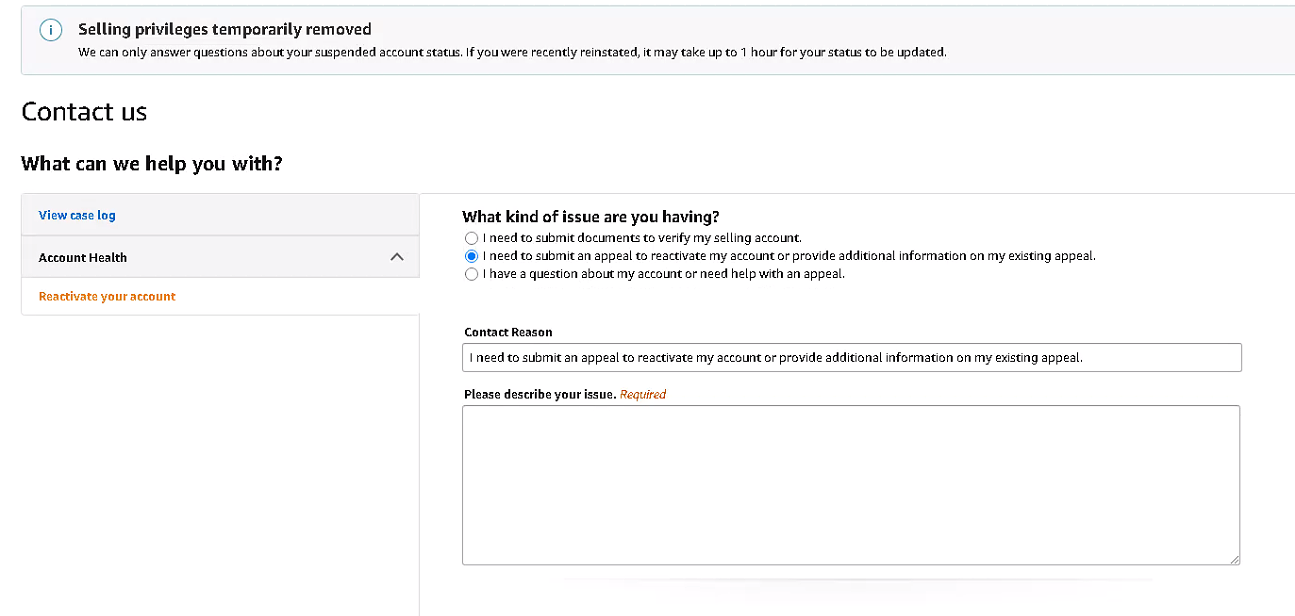This screenshot has width=1295, height=616.
Task: Click the info icon in the suspension banner
Action: (51, 31)
